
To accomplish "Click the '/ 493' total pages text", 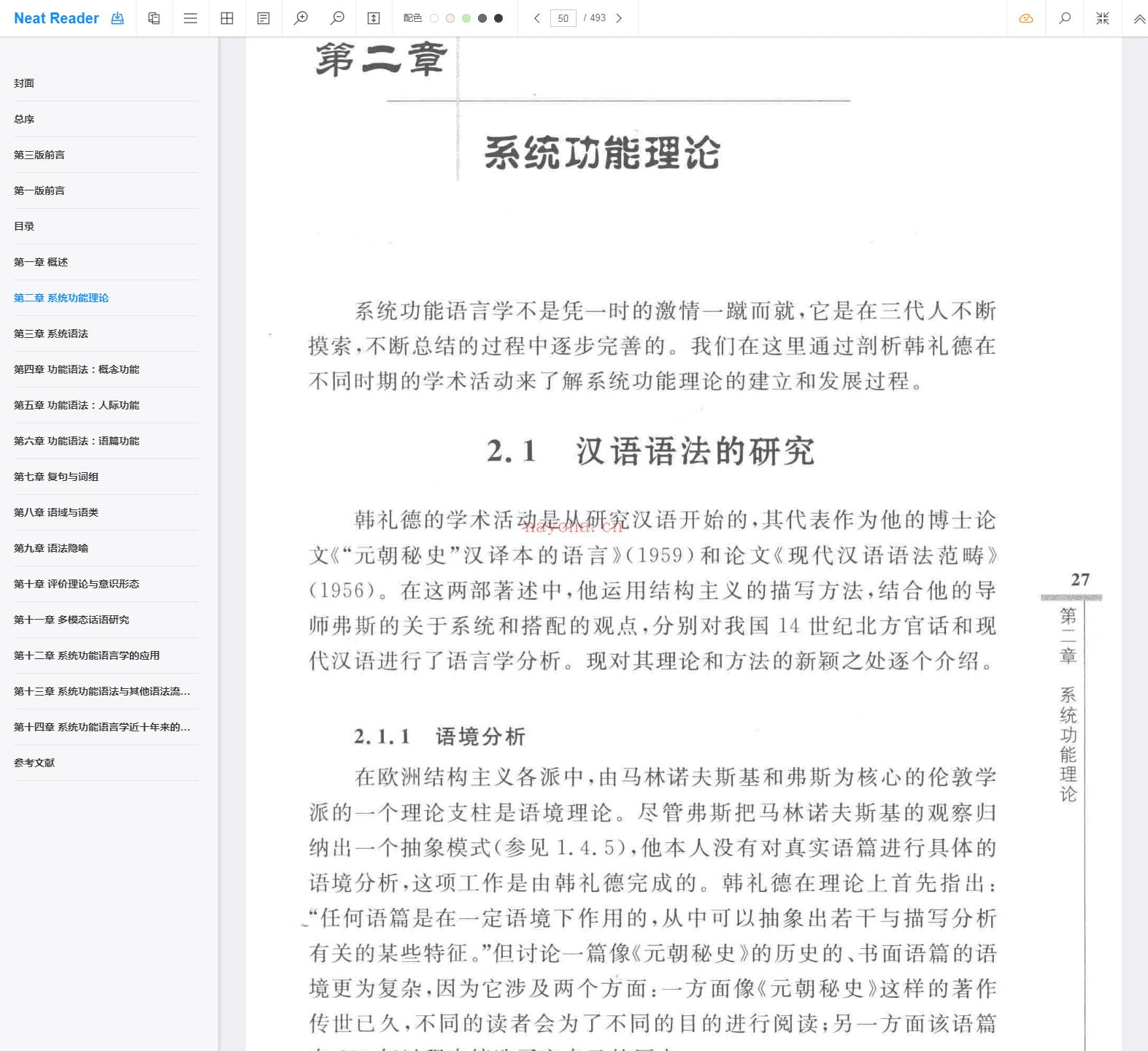I will (595, 18).
